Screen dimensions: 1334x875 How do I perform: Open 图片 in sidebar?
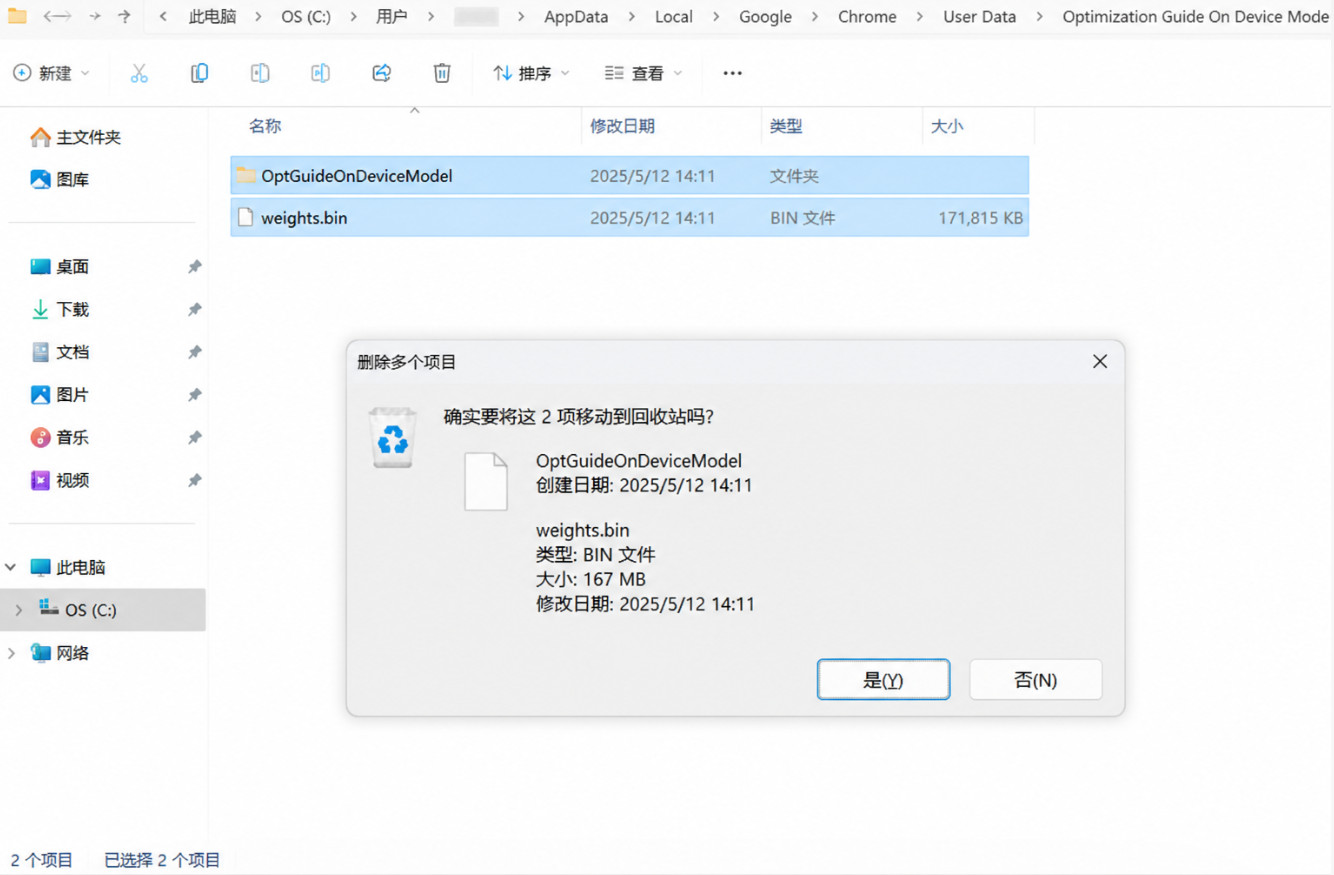[x=59, y=395]
